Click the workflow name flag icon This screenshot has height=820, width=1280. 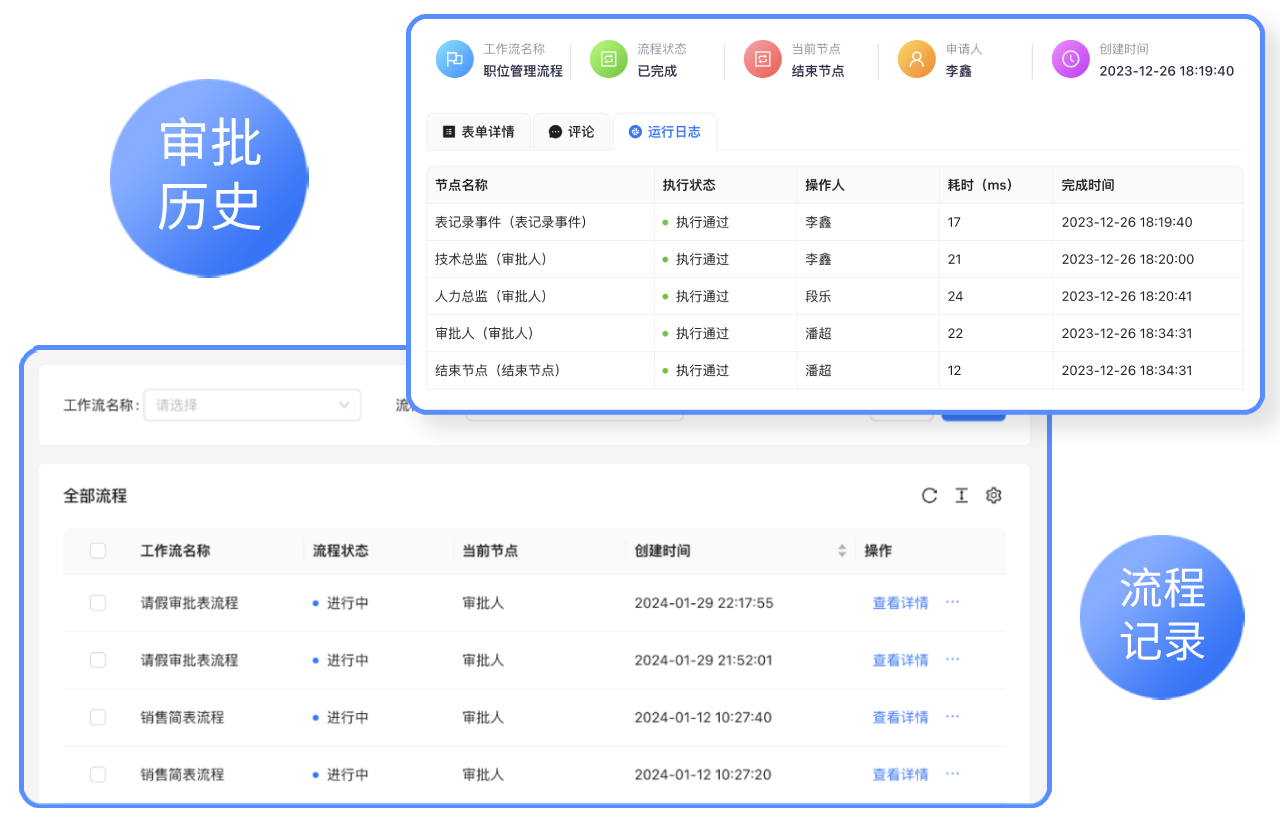[454, 59]
